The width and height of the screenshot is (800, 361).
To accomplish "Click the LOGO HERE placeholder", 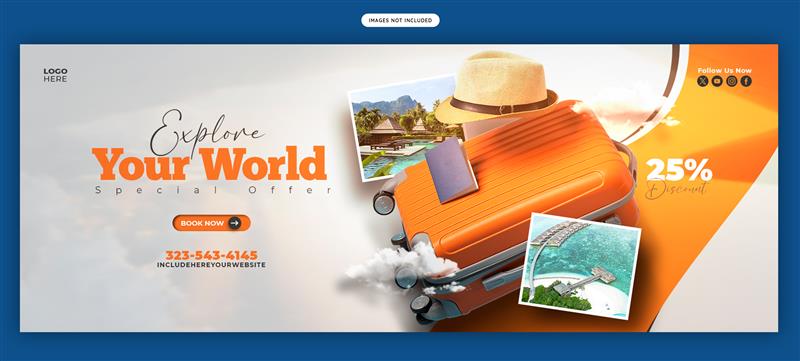I will click(55, 75).
